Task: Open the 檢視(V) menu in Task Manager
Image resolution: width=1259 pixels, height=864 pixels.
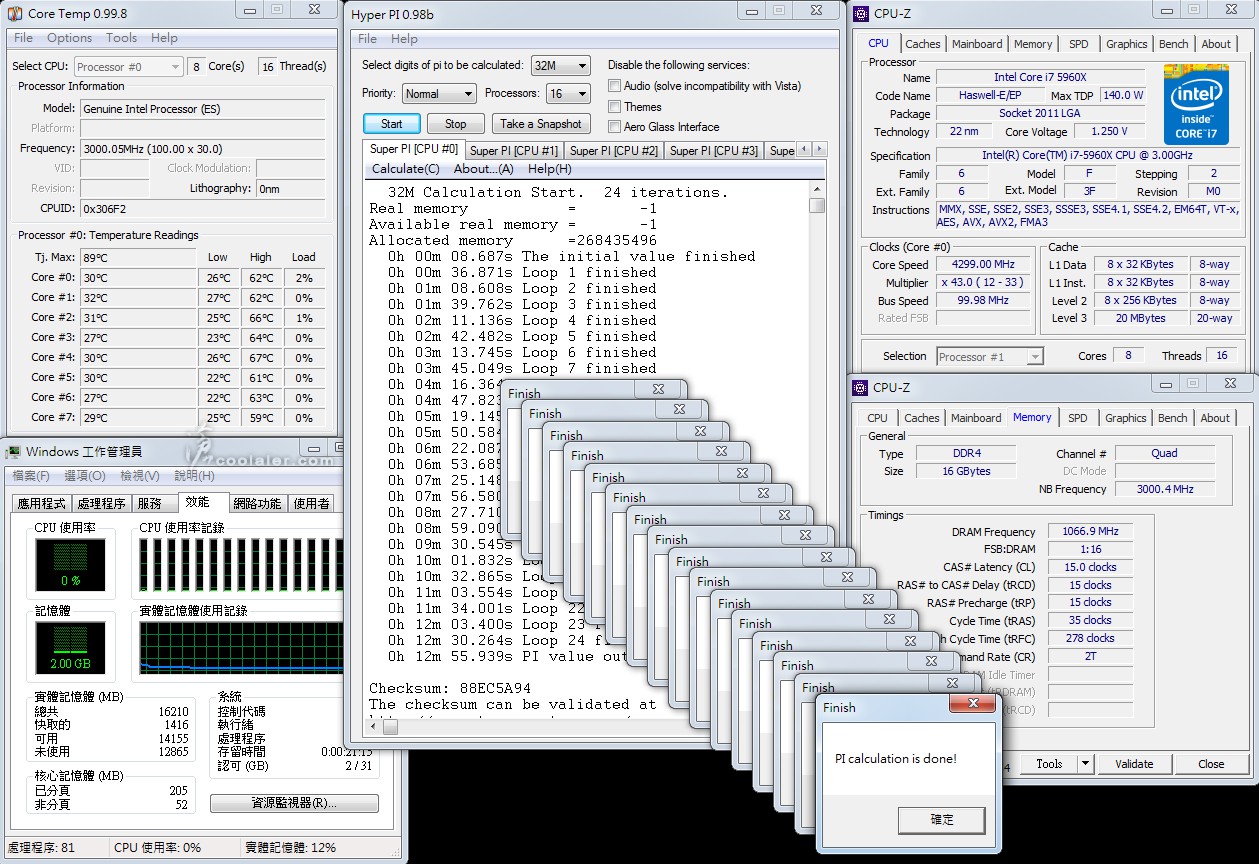Action: (x=139, y=476)
